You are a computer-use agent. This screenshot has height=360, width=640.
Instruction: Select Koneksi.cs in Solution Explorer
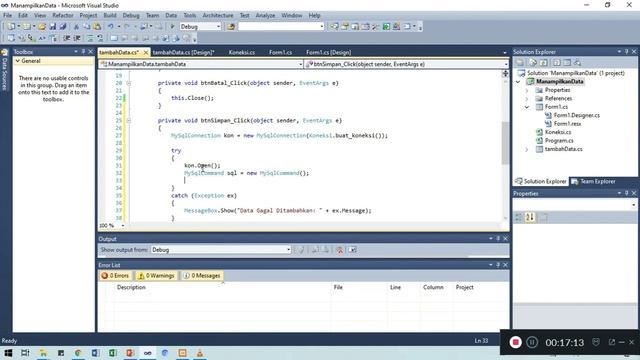[558, 132]
